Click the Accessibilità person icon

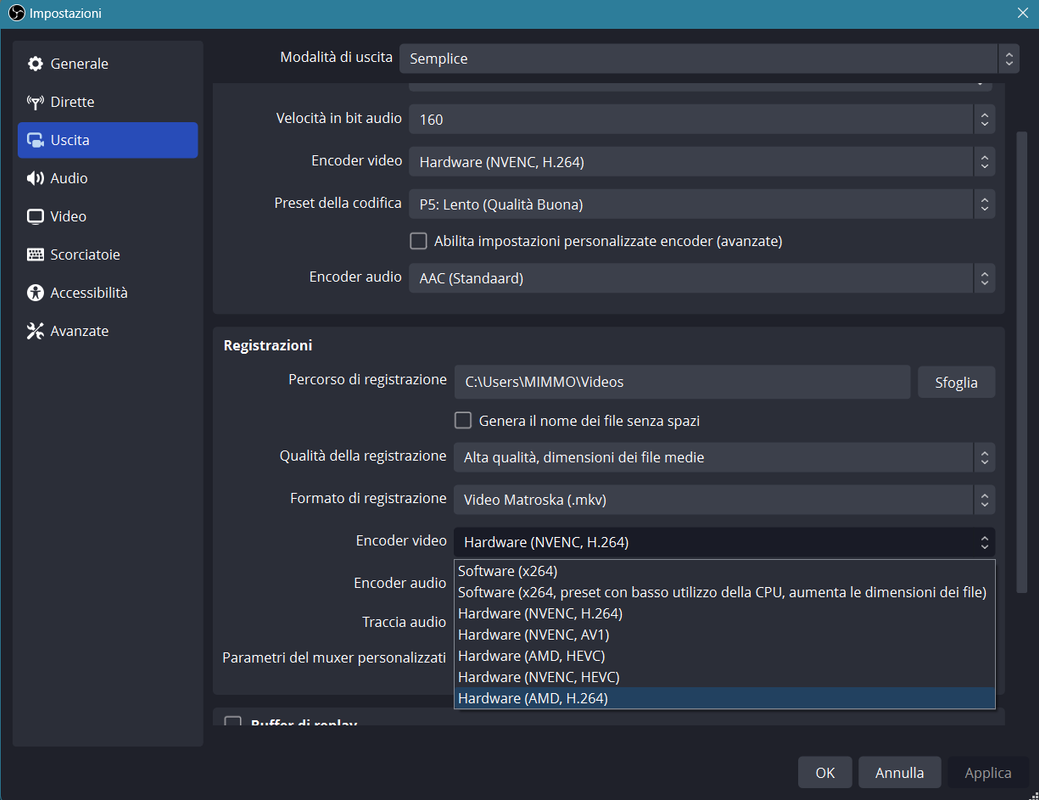(x=35, y=293)
